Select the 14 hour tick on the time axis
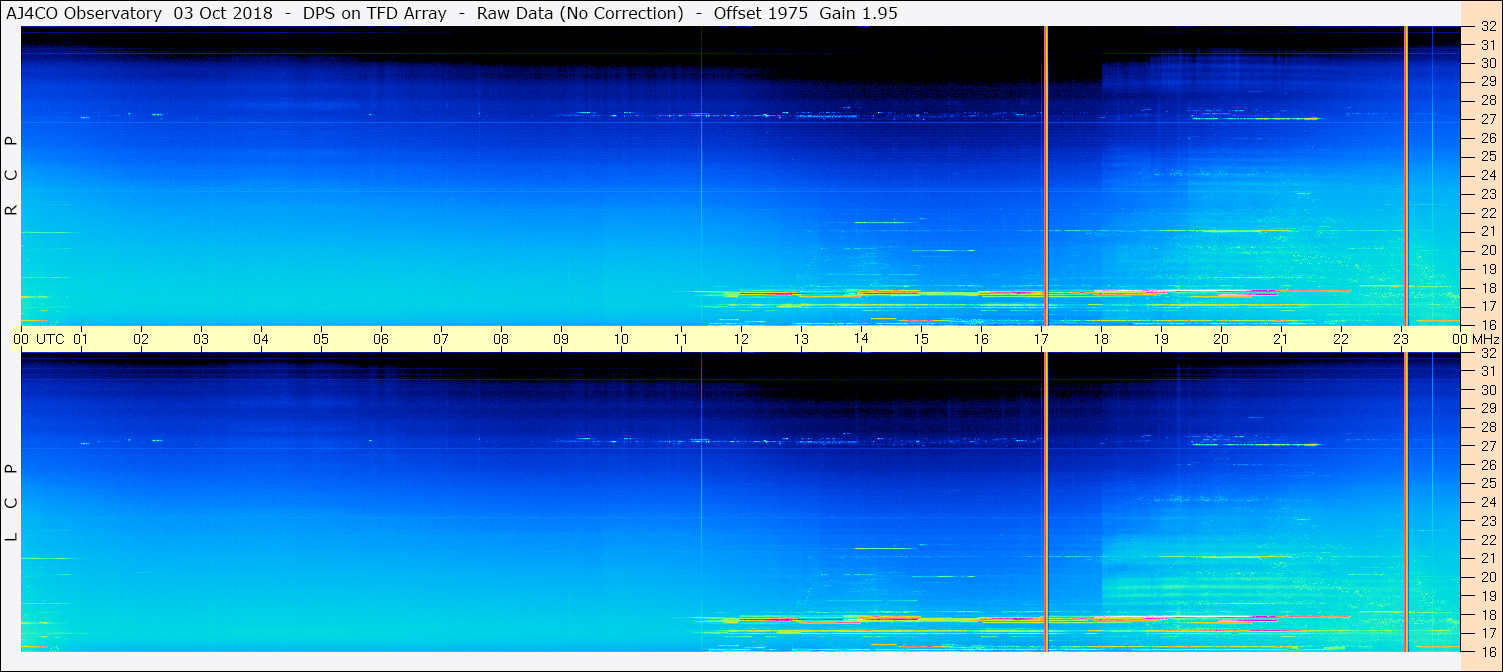 click(861, 339)
